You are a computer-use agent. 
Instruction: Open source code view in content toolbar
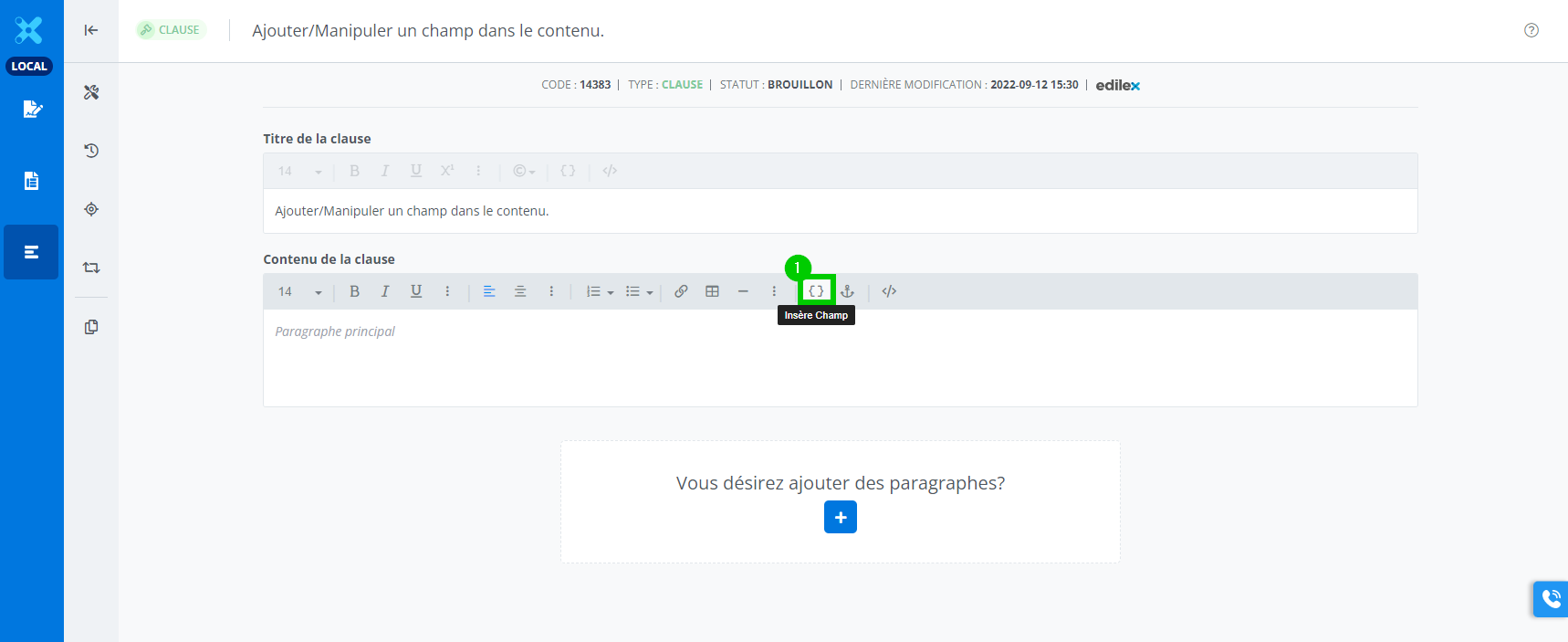coord(889,291)
